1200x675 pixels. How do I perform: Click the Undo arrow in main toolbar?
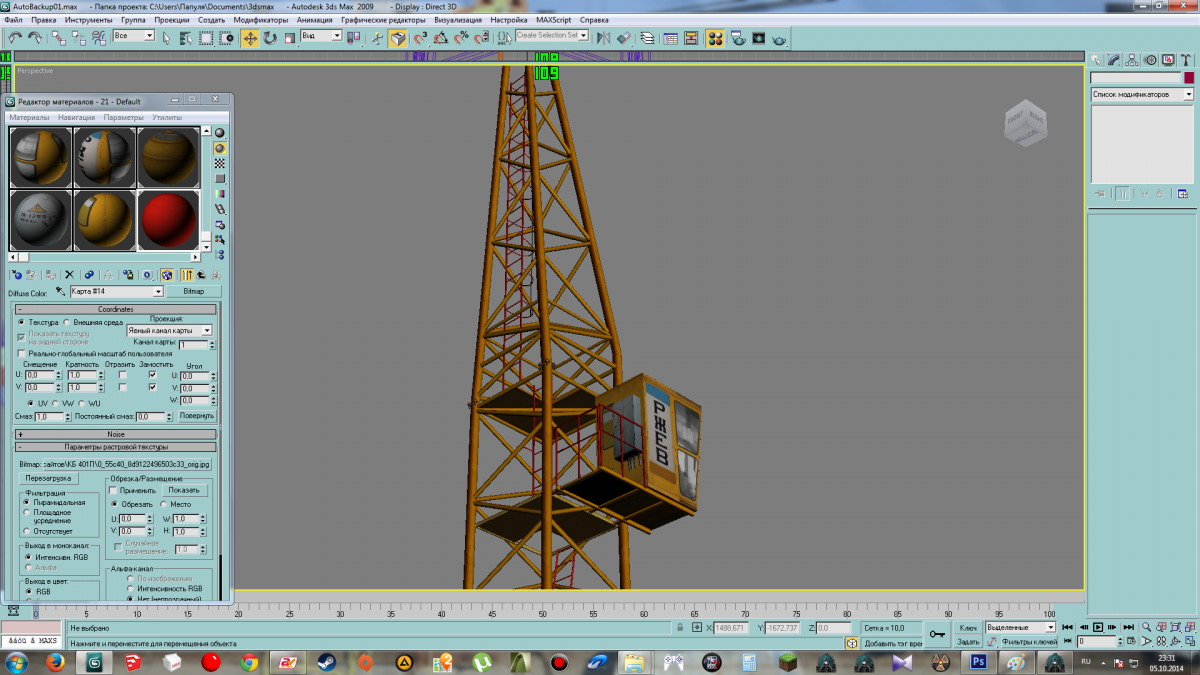[x=15, y=38]
